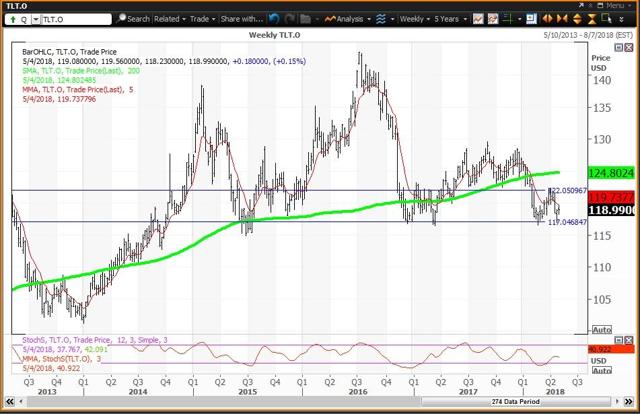Click the 274 Data Period scrollbar thumb
The height and width of the screenshot is (414, 640).
516,402
